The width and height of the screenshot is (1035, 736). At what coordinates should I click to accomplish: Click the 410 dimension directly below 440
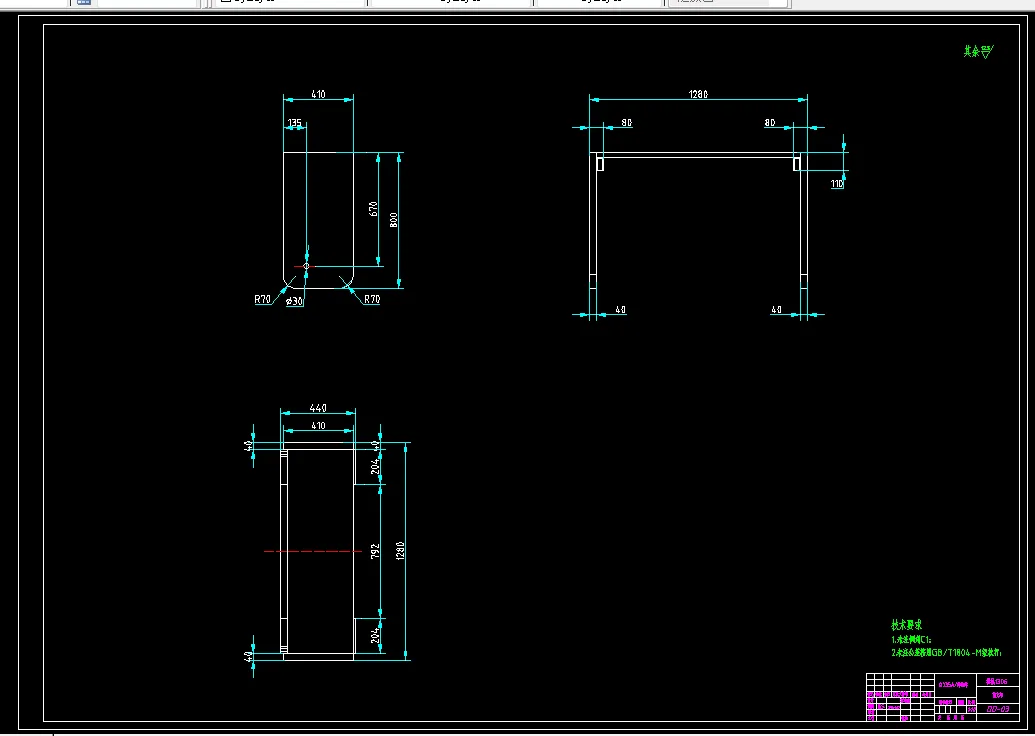tap(318, 426)
